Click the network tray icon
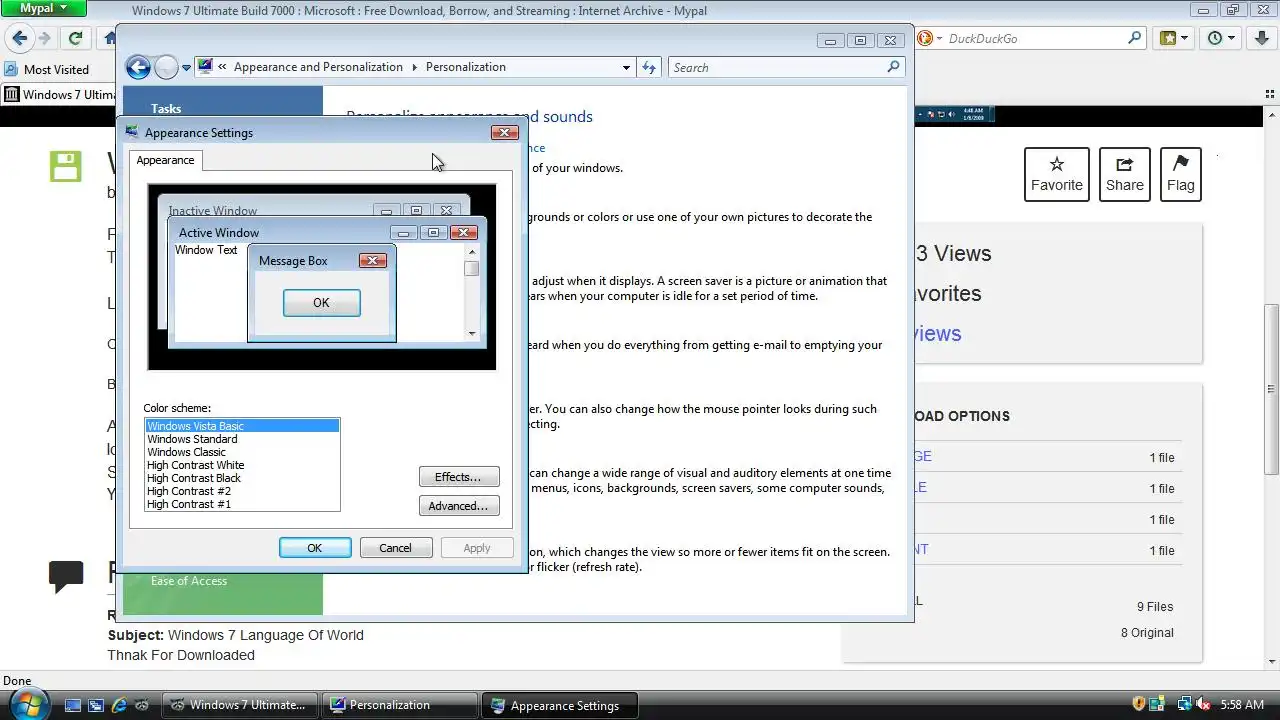This screenshot has width=1280, height=720. (1184, 705)
